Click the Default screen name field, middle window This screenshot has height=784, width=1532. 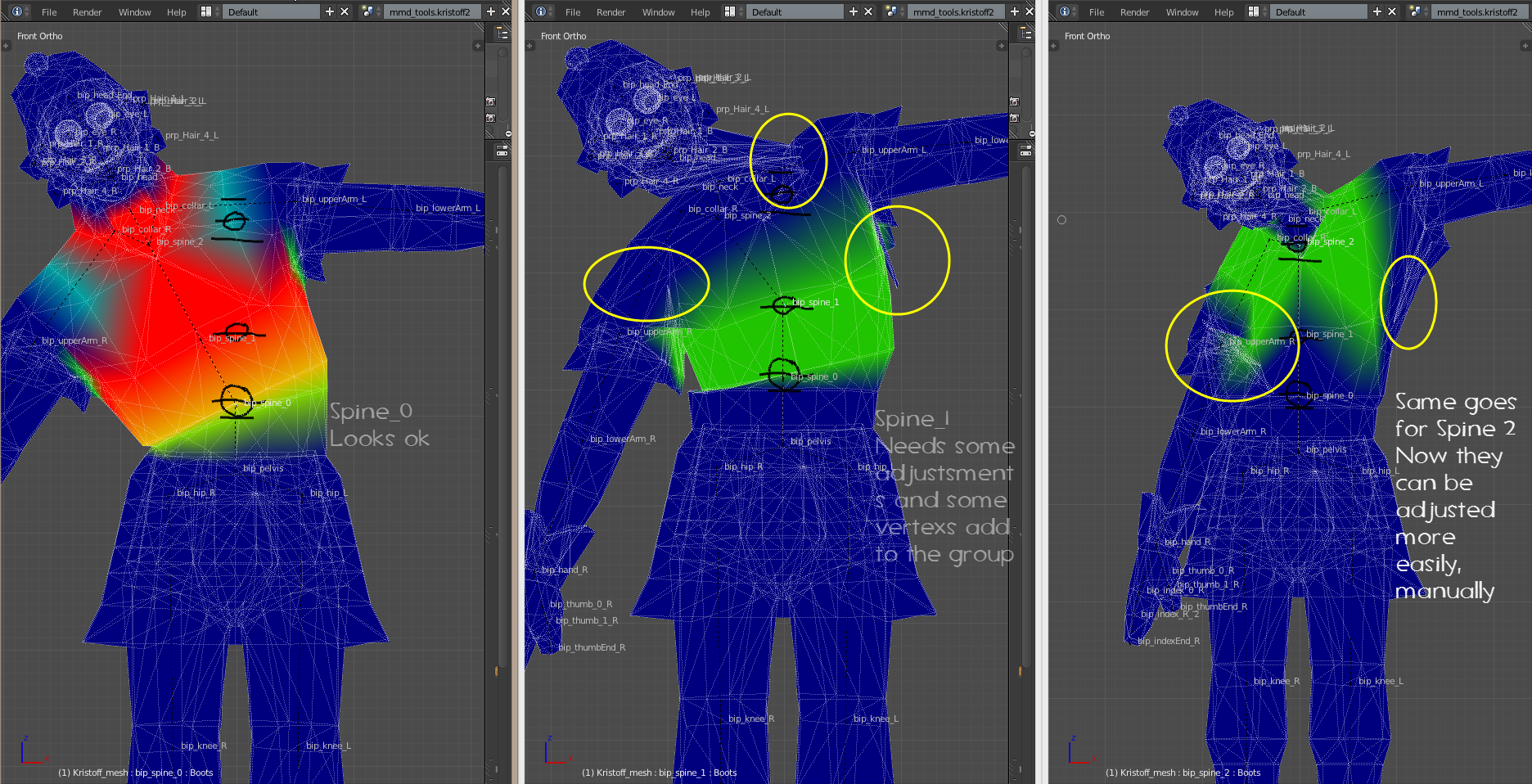(795, 12)
